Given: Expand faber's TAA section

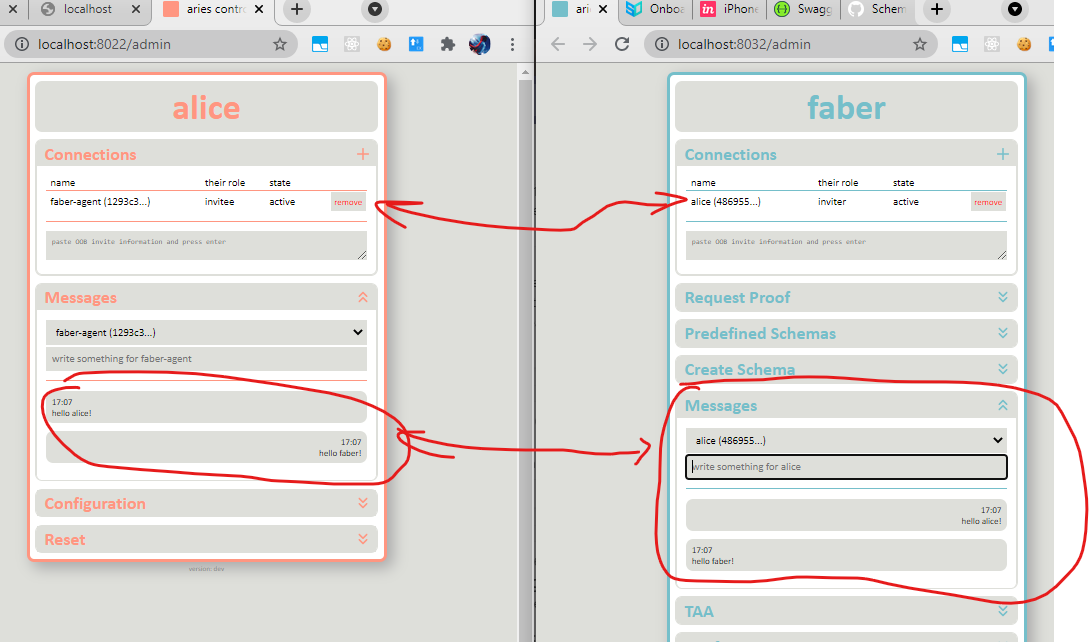Looking at the screenshot, I should coord(1002,611).
